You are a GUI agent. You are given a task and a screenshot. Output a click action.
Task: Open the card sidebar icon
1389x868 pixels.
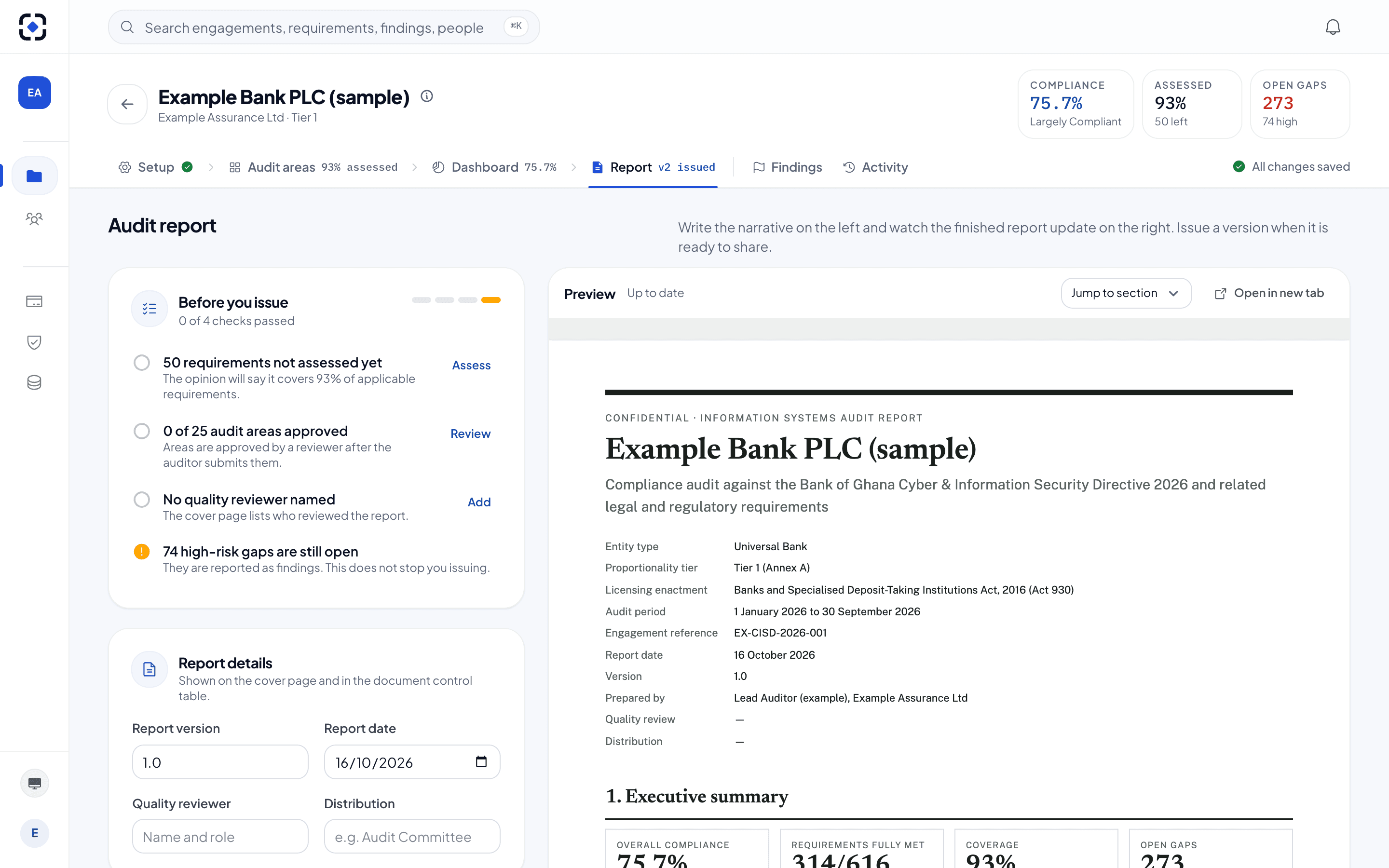[34, 301]
